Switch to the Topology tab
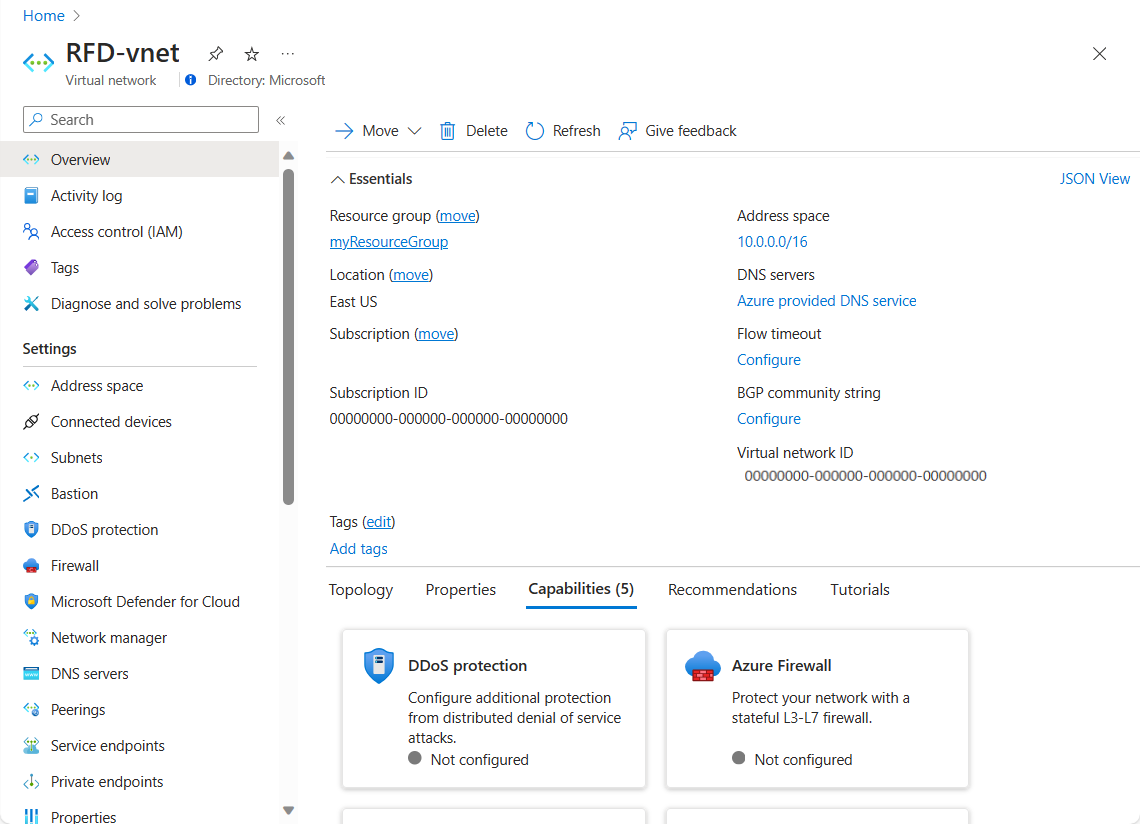This screenshot has width=1140, height=824. pos(361,590)
